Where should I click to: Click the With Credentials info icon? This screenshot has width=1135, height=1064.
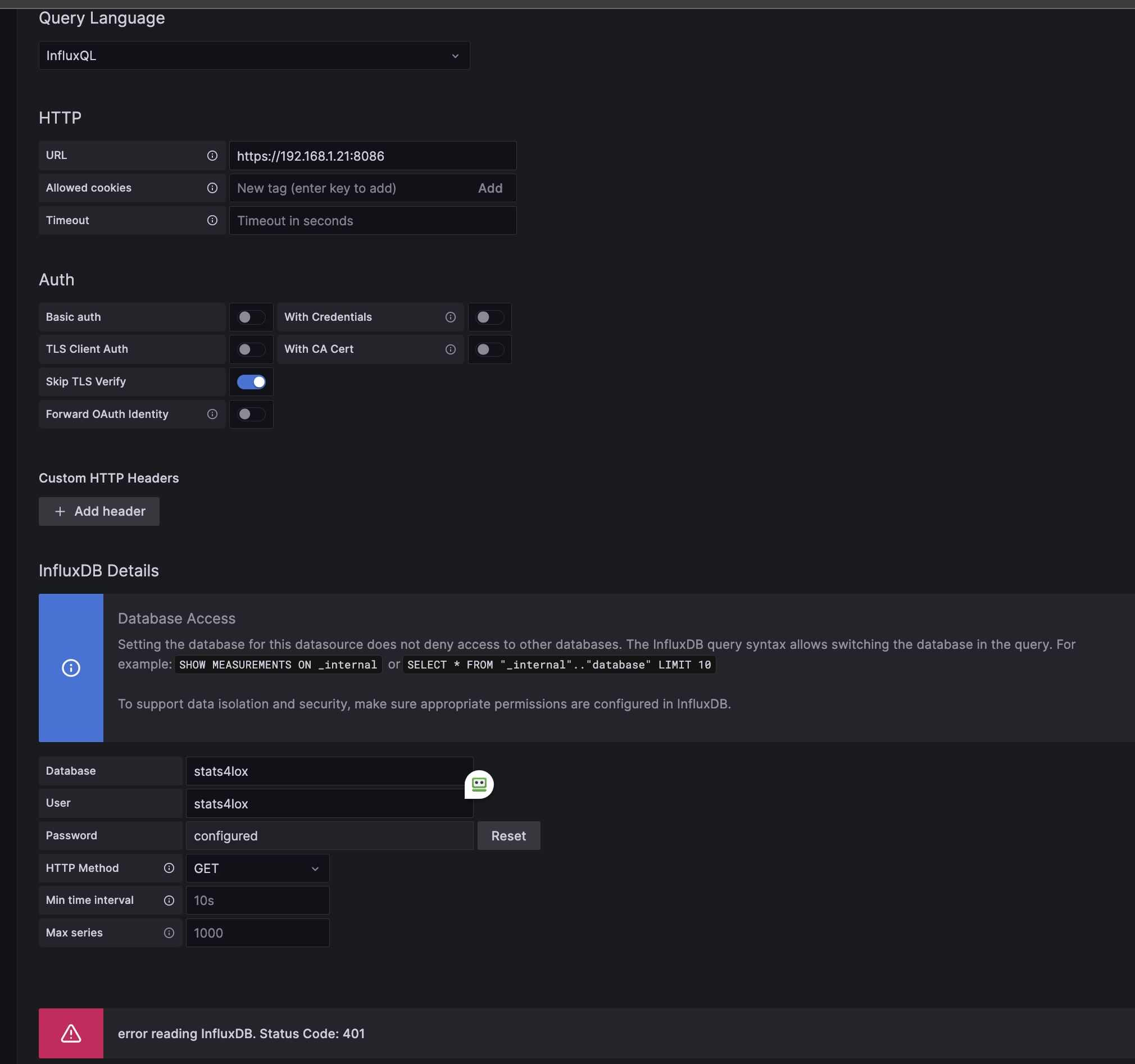click(451, 317)
